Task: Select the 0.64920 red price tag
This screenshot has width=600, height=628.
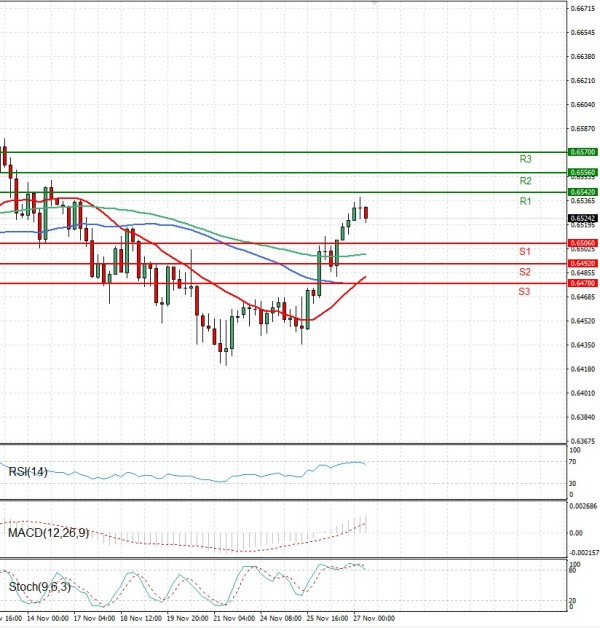Action: click(582, 263)
